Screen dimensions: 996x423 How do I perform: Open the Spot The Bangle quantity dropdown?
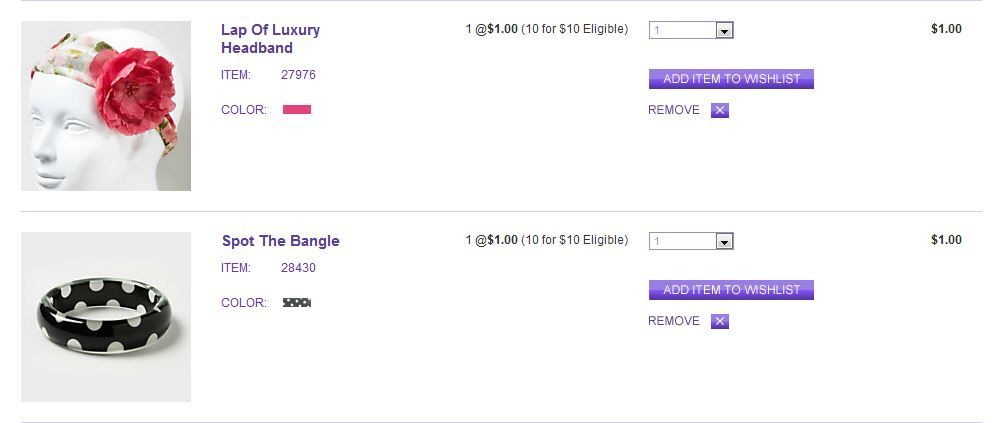tap(725, 241)
